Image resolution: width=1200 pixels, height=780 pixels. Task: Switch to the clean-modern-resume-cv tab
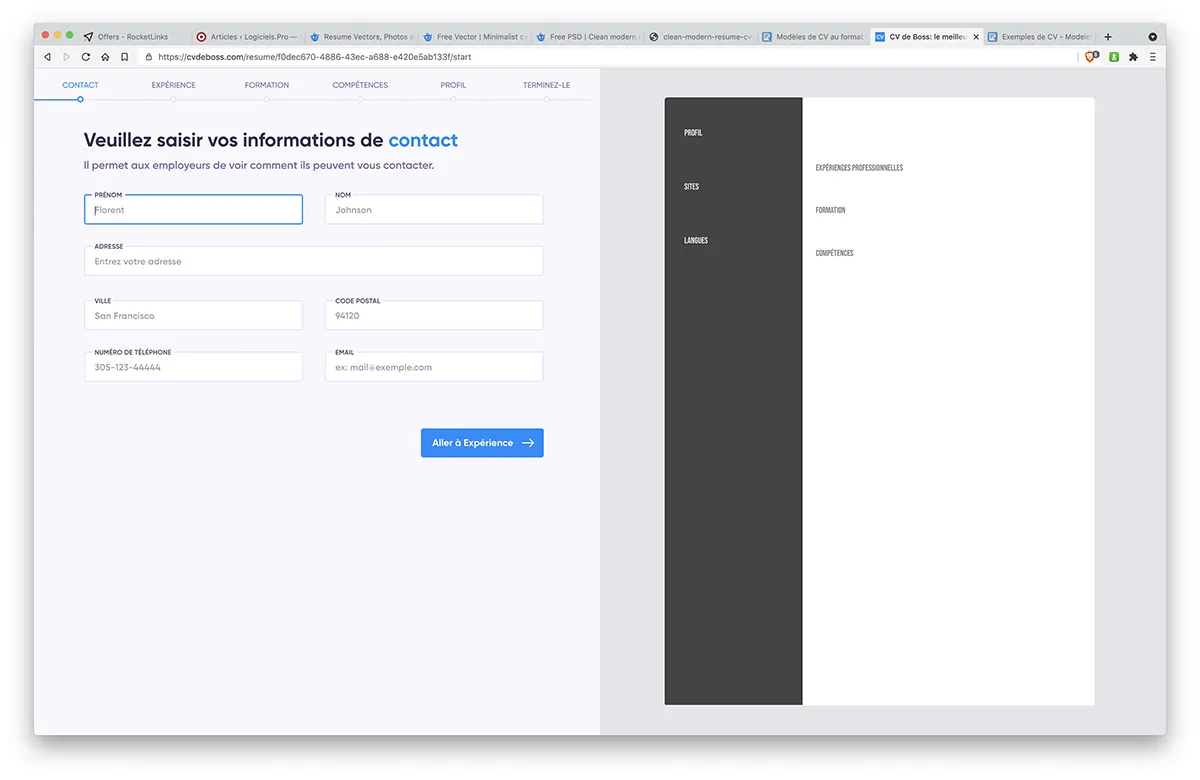[701, 37]
